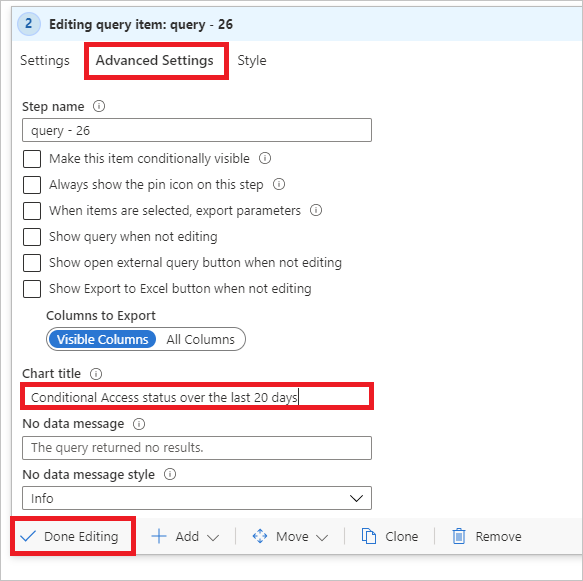This screenshot has width=583, height=581.
Task: Tick Show Export to Excel button checkbox
Action: [x=32, y=289]
